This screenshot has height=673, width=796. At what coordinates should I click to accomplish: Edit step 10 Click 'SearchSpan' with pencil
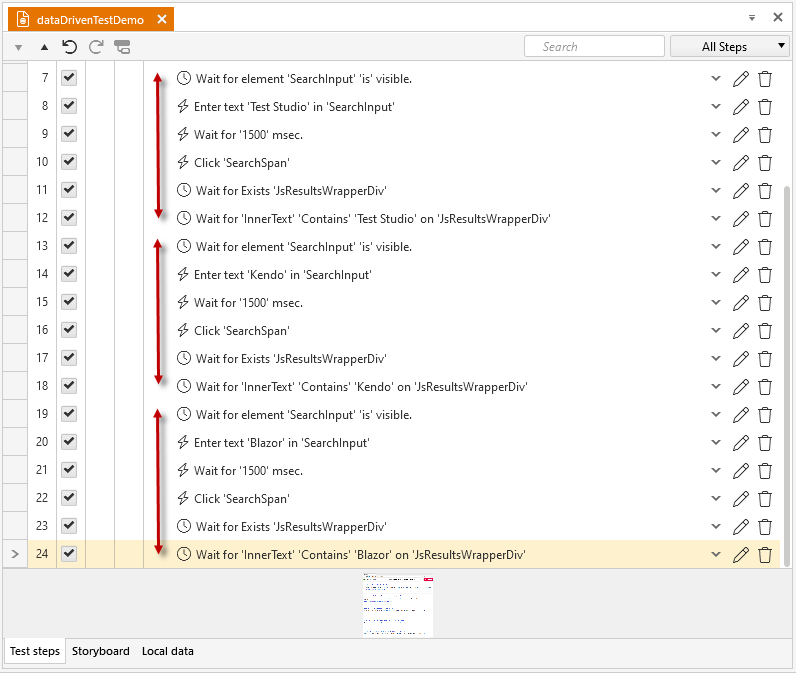tap(741, 163)
